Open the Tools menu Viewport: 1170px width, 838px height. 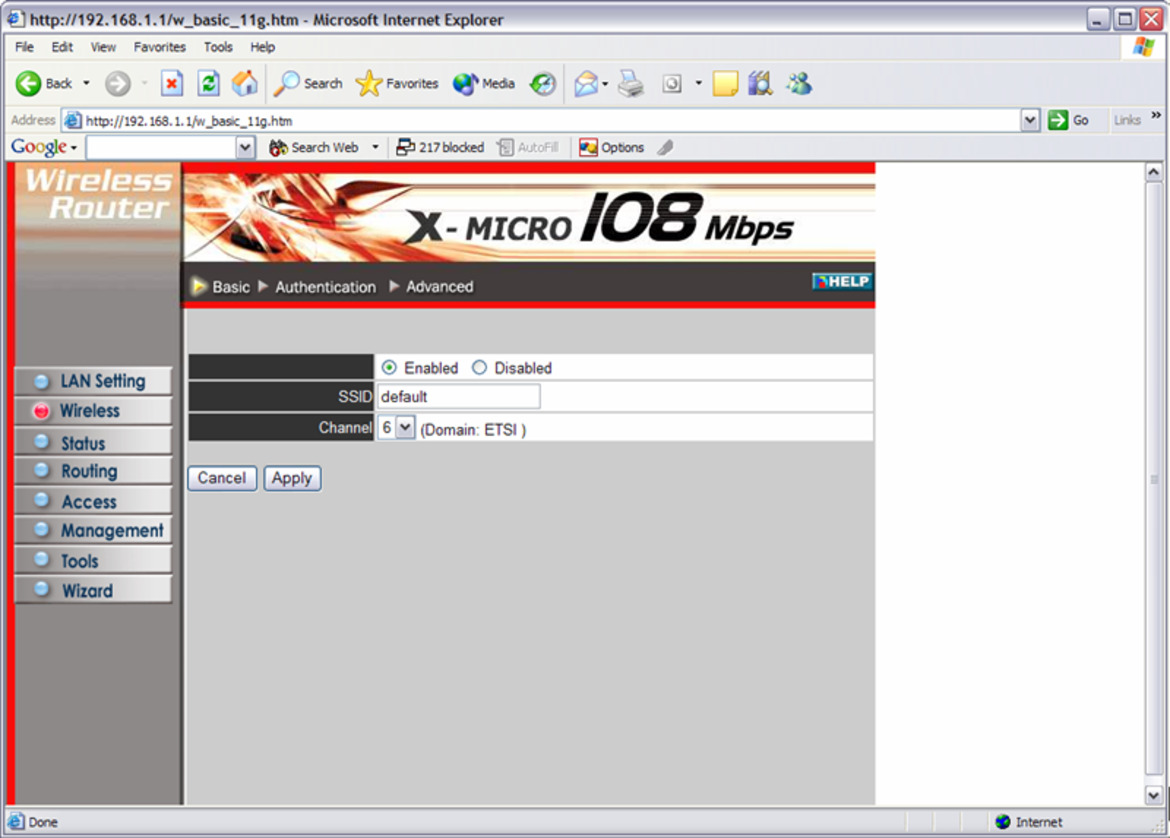pyautogui.click(x=218, y=47)
